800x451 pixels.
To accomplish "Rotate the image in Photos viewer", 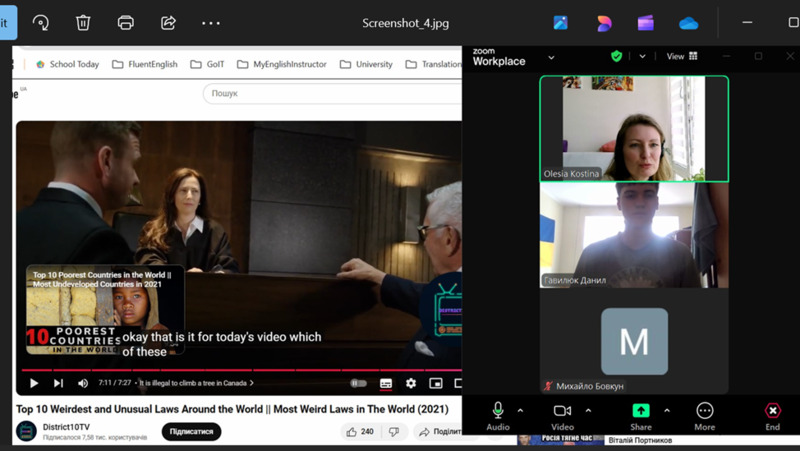I will click(41, 23).
